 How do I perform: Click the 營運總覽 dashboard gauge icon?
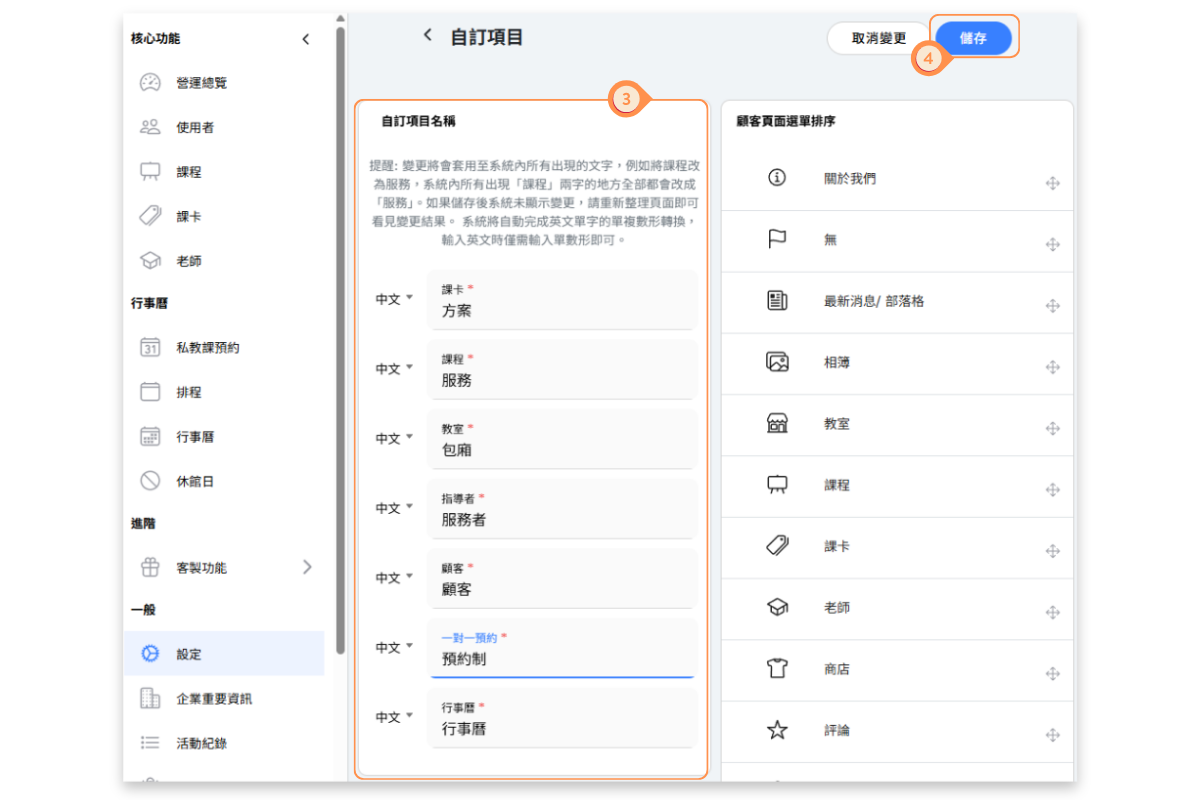point(150,83)
